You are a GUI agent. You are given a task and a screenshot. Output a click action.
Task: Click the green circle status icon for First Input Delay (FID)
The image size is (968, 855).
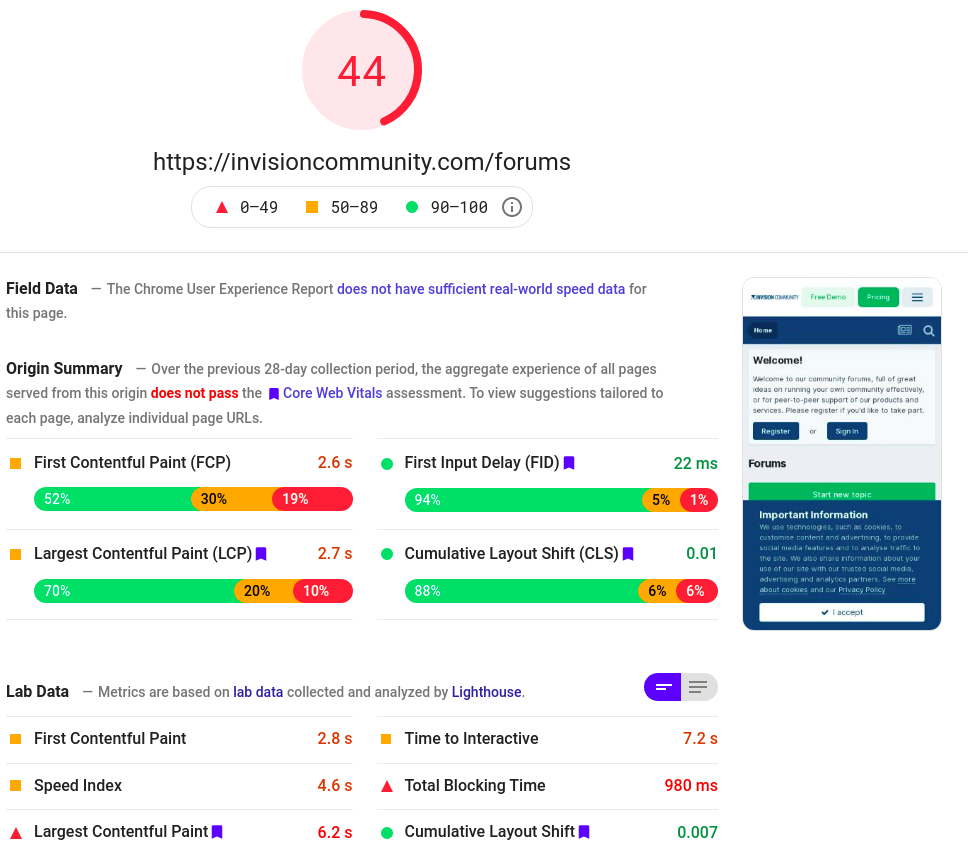(x=387, y=464)
